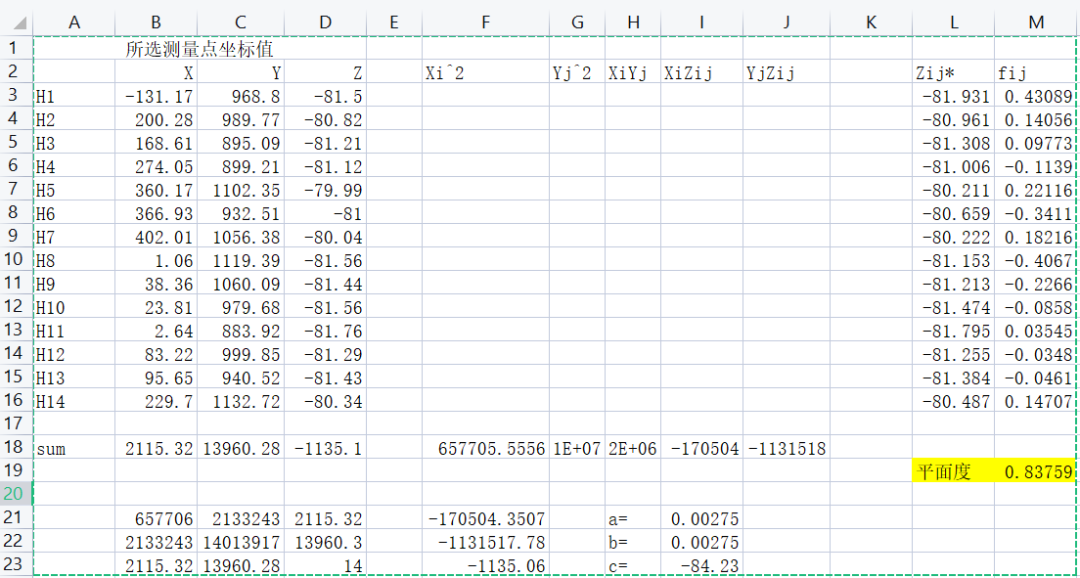Select the cell showing -170504.3507

point(485,518)
